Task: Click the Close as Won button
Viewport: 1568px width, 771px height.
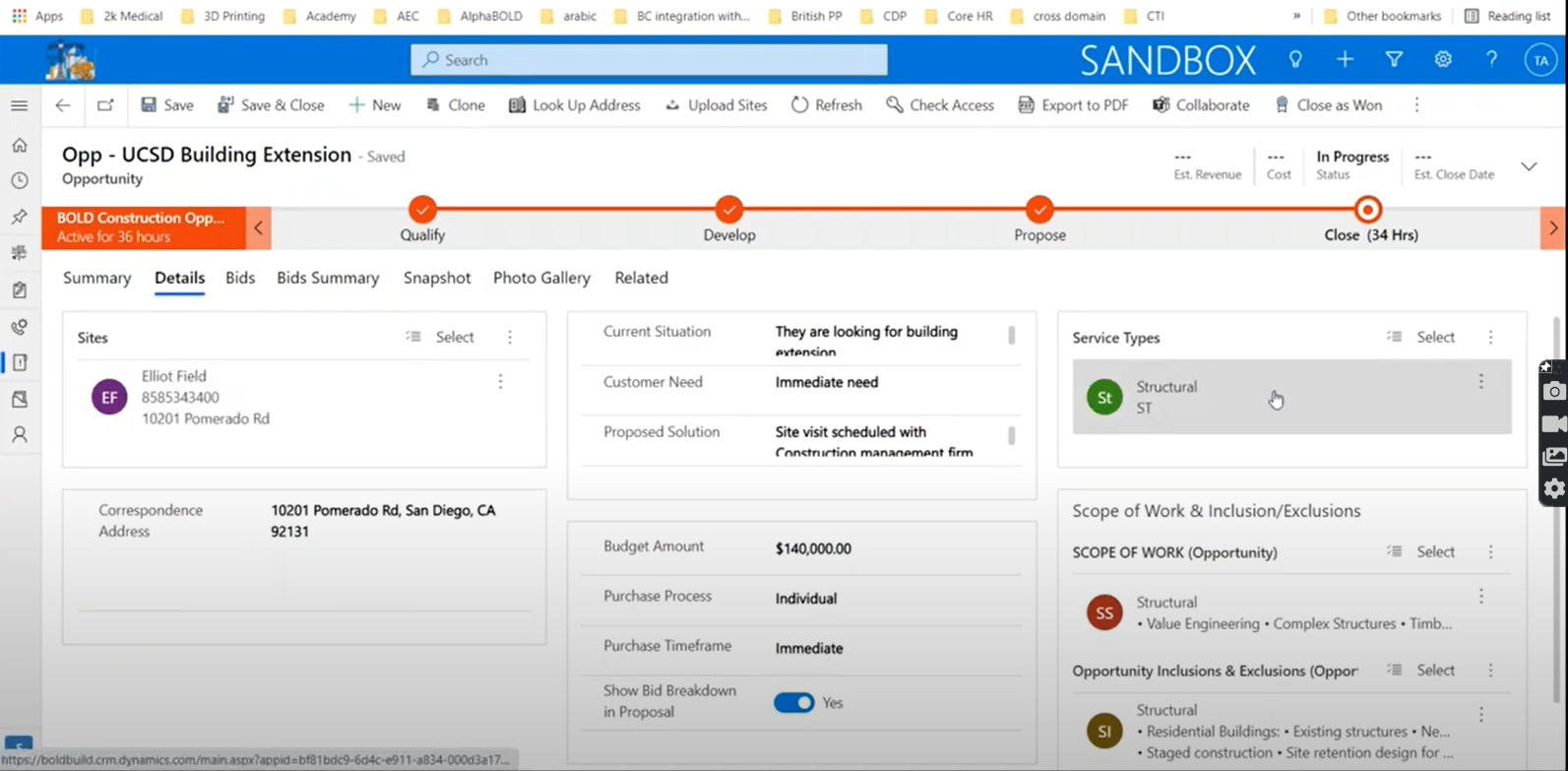Action: tap(1328, 105)
